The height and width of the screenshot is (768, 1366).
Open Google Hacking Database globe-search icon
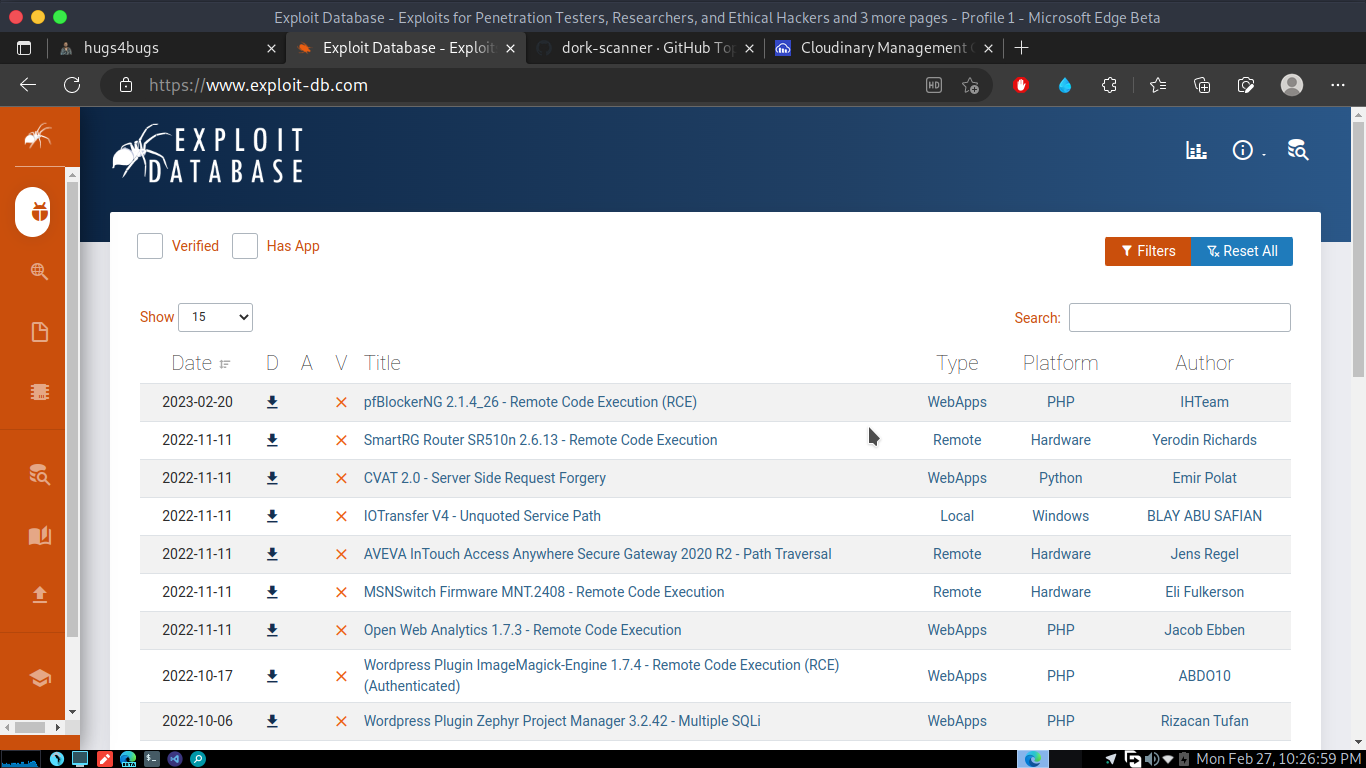39,271
